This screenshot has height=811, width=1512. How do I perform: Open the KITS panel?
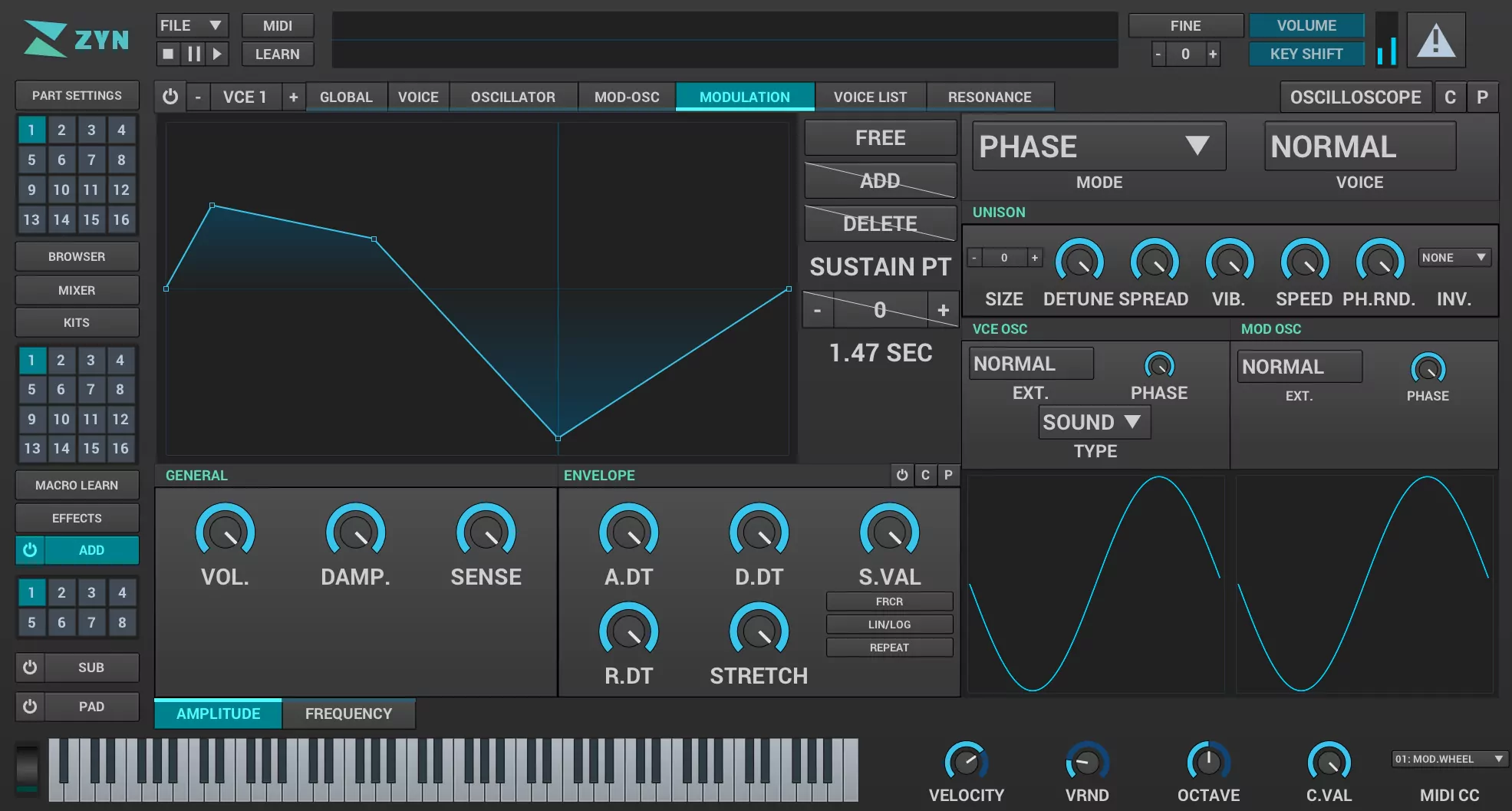(x=77, y=322)
